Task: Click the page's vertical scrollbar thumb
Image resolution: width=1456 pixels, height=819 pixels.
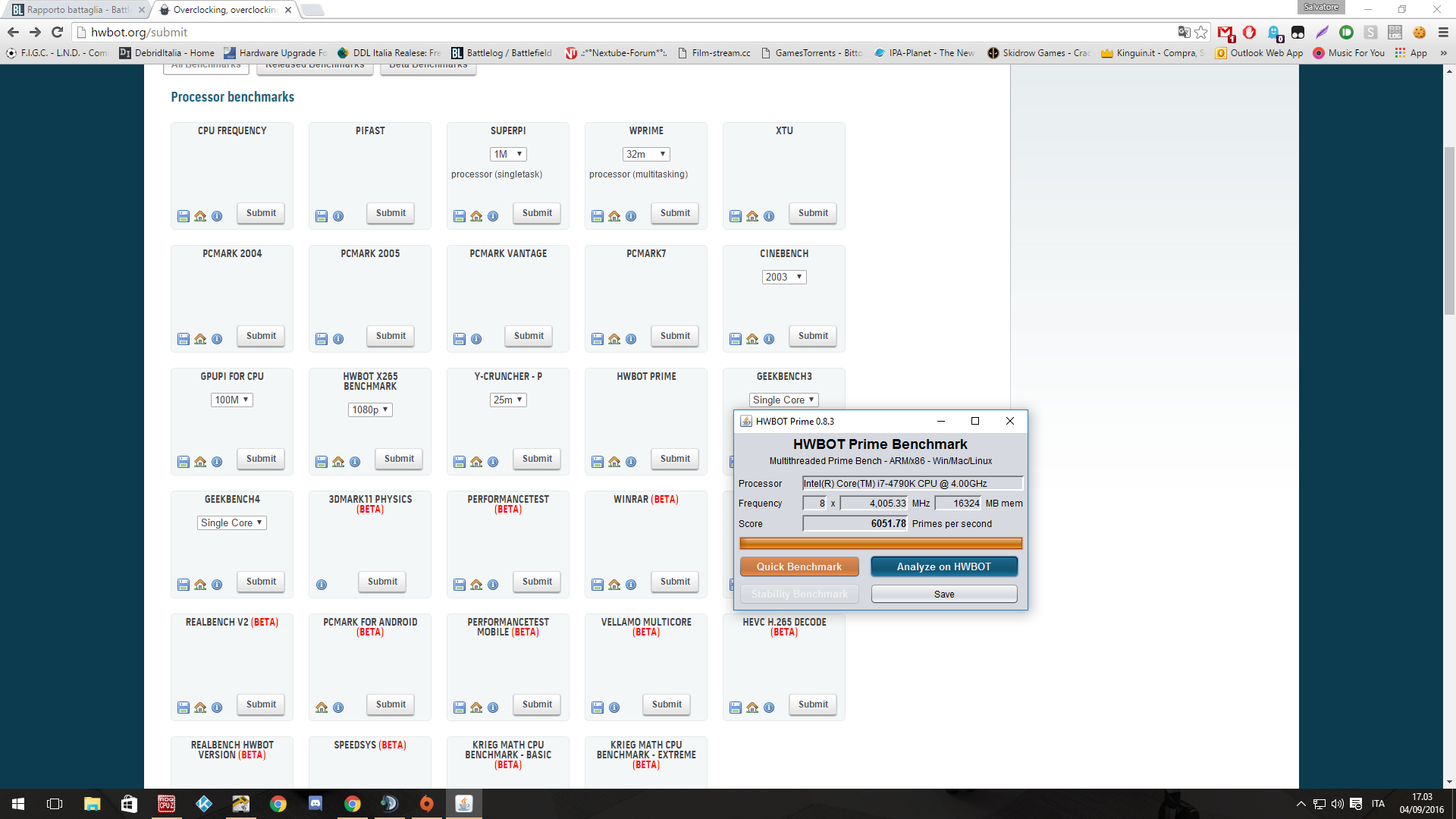Action: (1449, 231)
